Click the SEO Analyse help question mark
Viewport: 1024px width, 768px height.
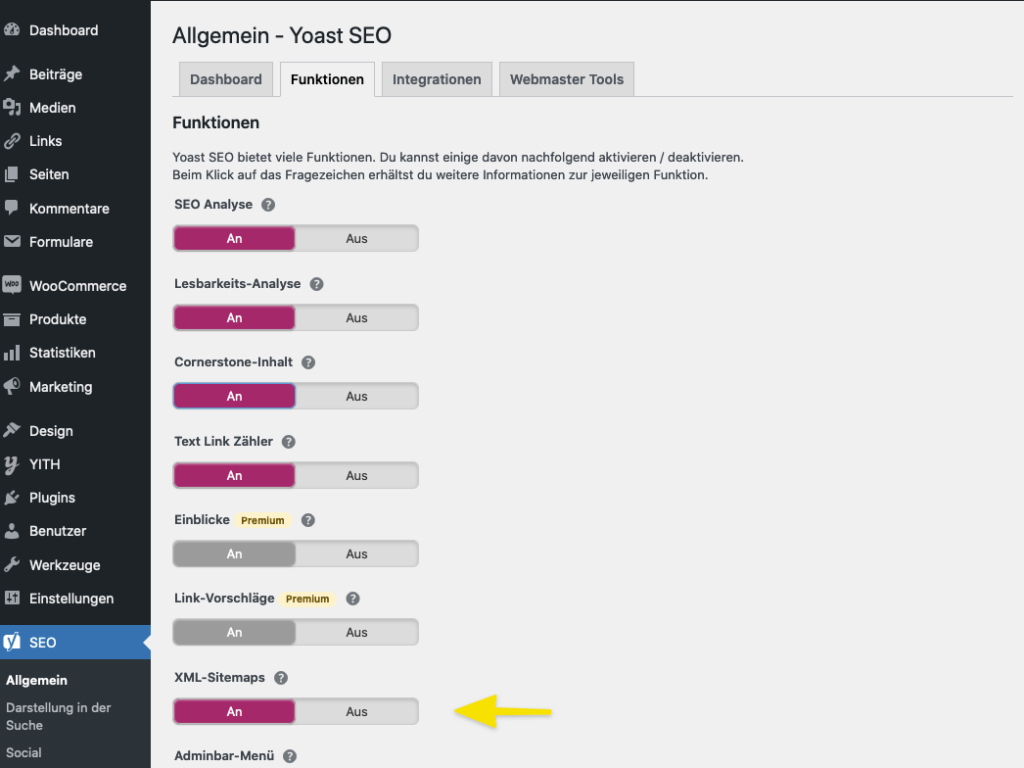coord(268,204)
